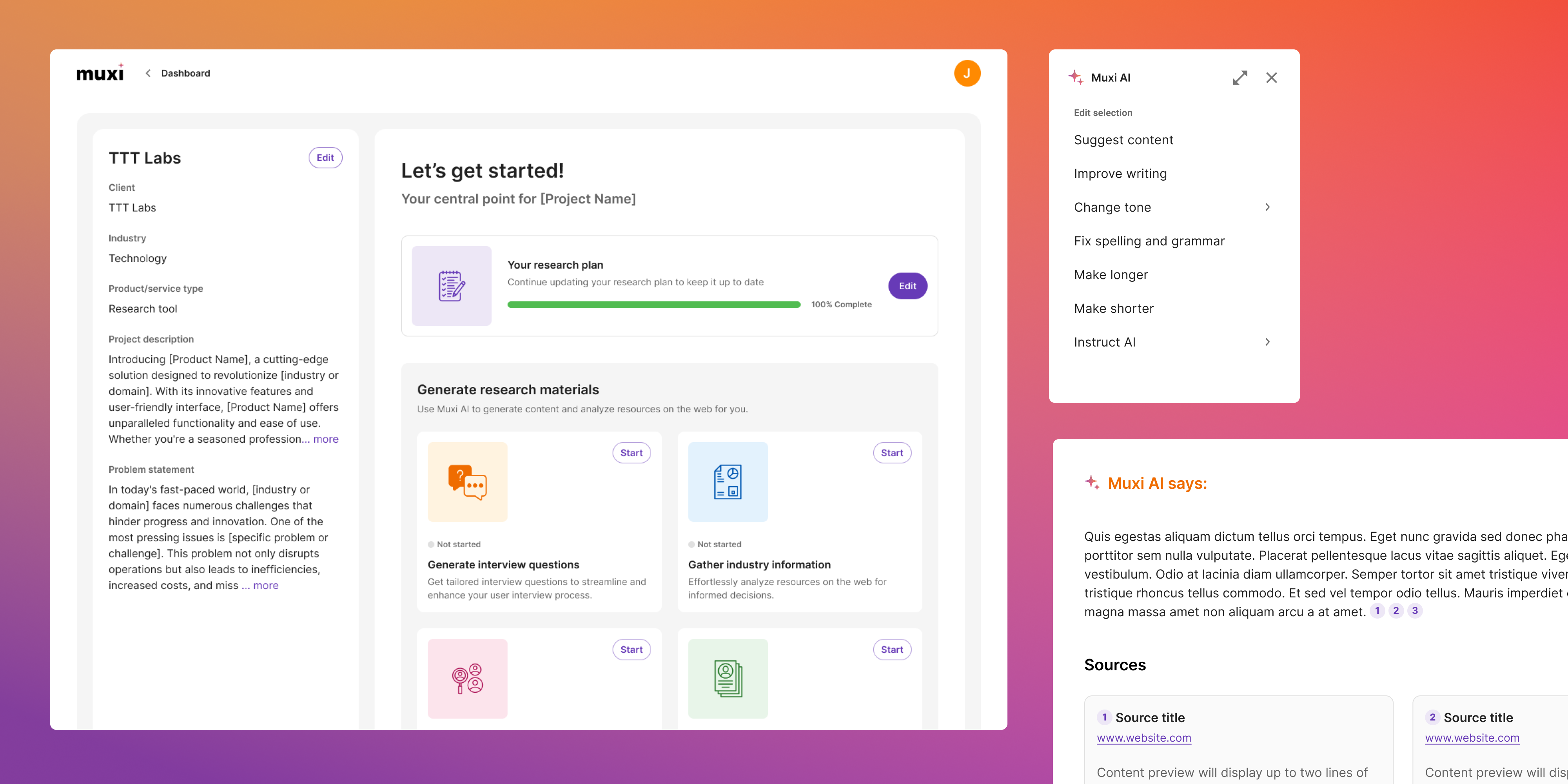Click the back arrow next to Dashboard
The image size is (1568, 784).
[148, 73]
